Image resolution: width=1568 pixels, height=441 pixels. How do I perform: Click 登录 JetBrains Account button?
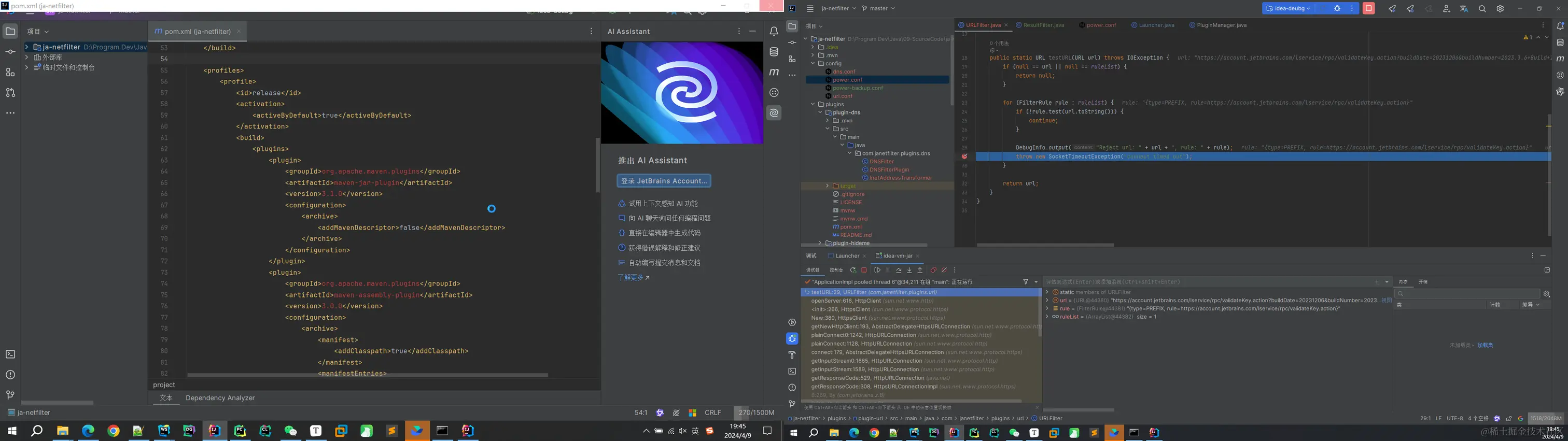[x=664, y=181]
